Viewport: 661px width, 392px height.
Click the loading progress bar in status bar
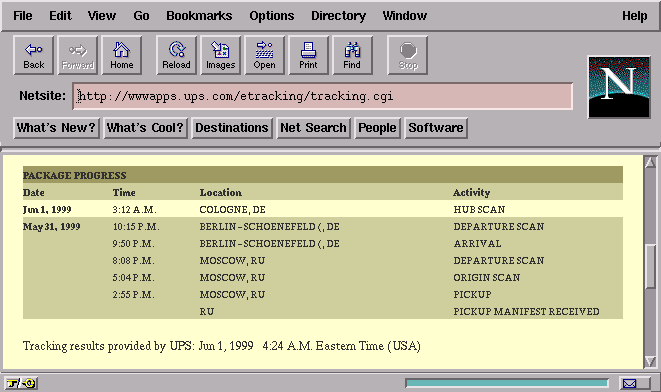coord(507,383)
